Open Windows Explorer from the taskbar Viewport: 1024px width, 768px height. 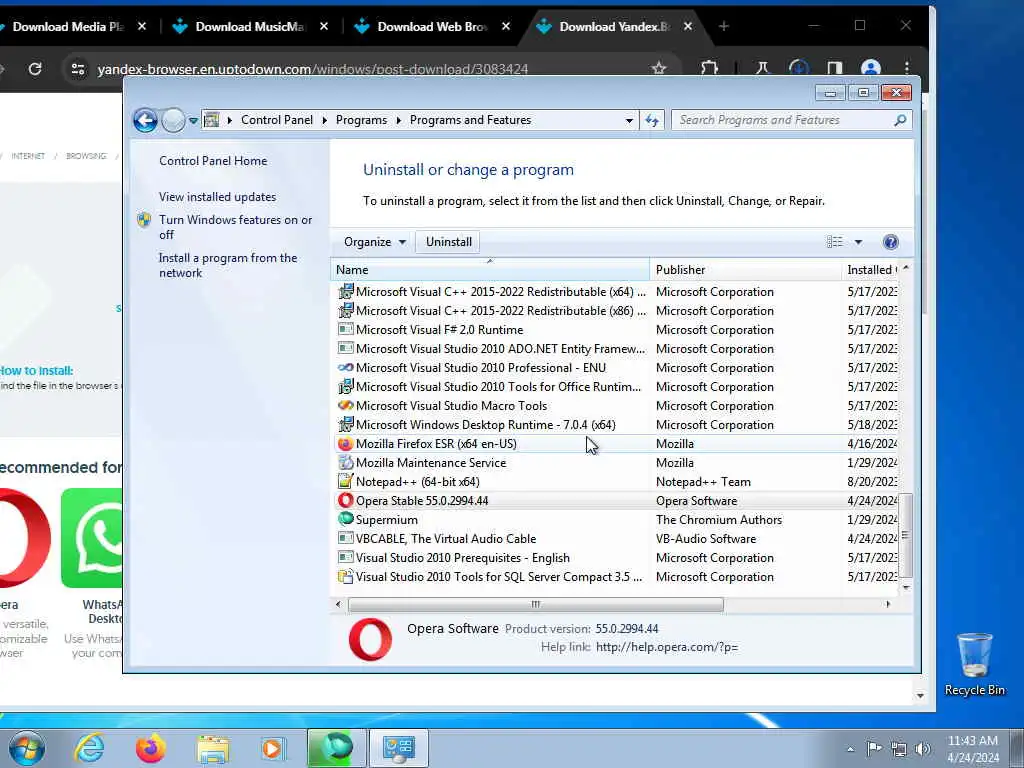(x=213, y=749)
